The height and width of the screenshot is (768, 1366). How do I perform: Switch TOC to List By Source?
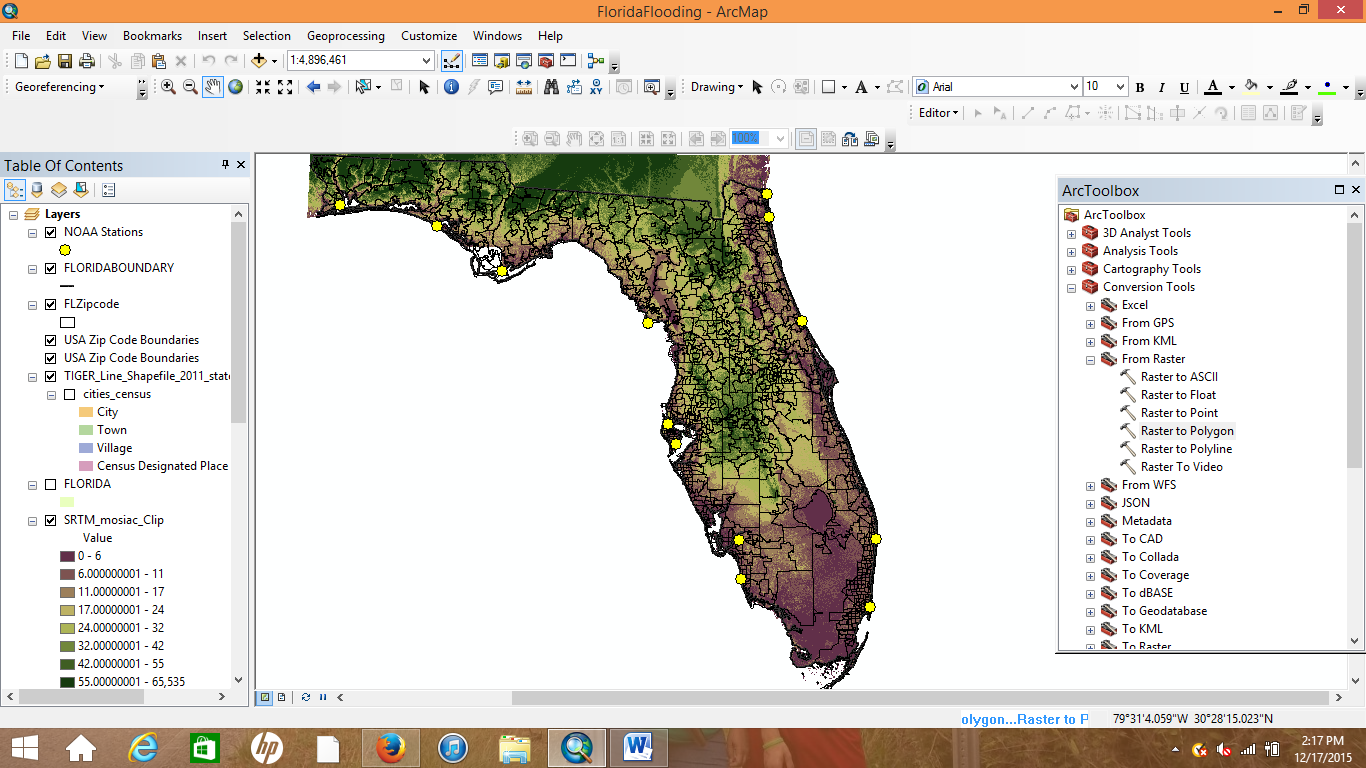point(37,189)
